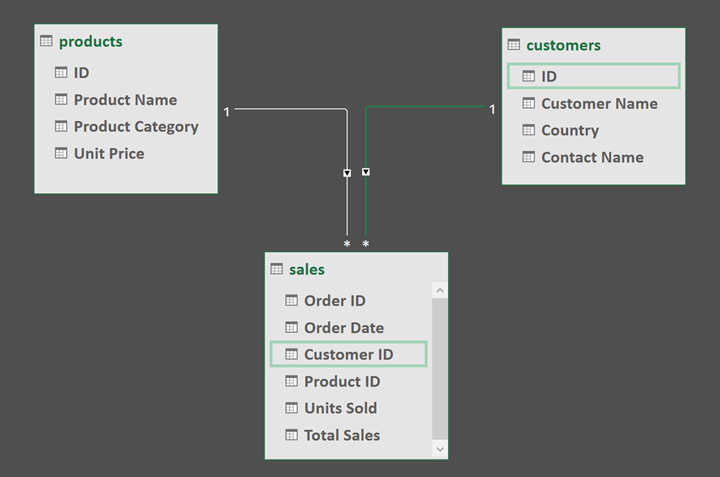Click column icon next to Country
Image resolution: width=720 pixels, height=477 pixels.
528,130
